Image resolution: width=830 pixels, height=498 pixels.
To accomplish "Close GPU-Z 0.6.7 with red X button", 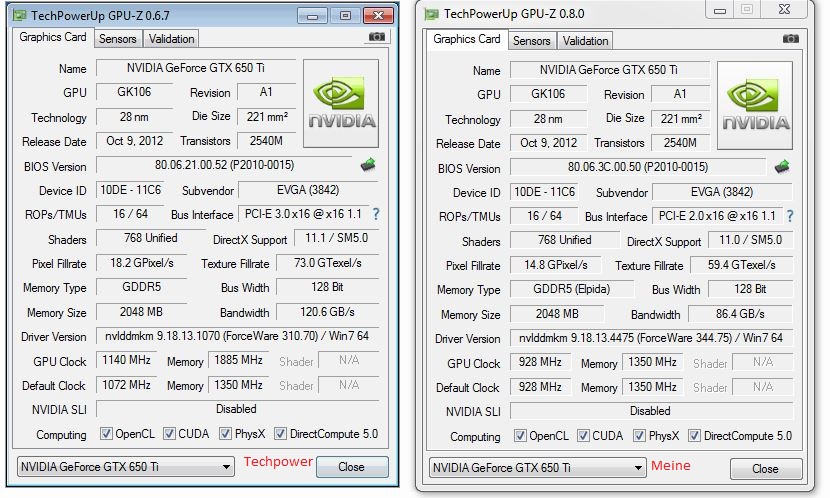I will [378, 16].
